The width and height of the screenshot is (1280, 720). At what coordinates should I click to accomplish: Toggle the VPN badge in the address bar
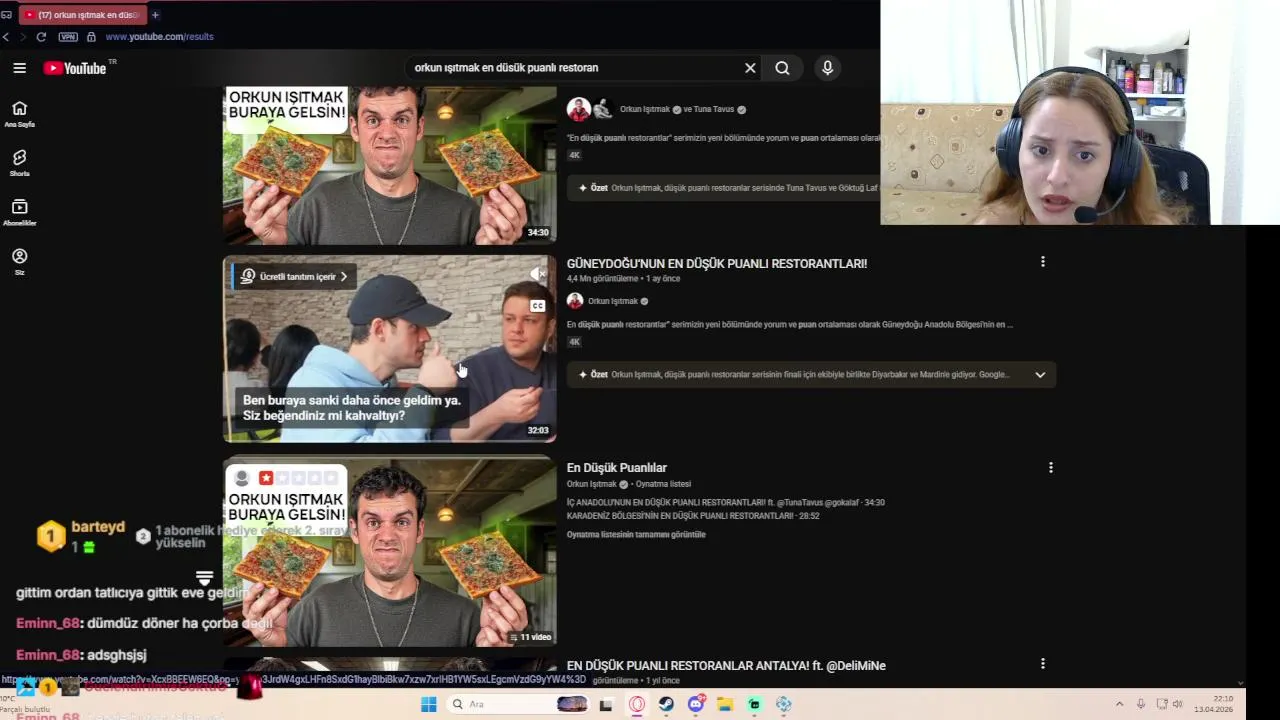click(68, 37)
